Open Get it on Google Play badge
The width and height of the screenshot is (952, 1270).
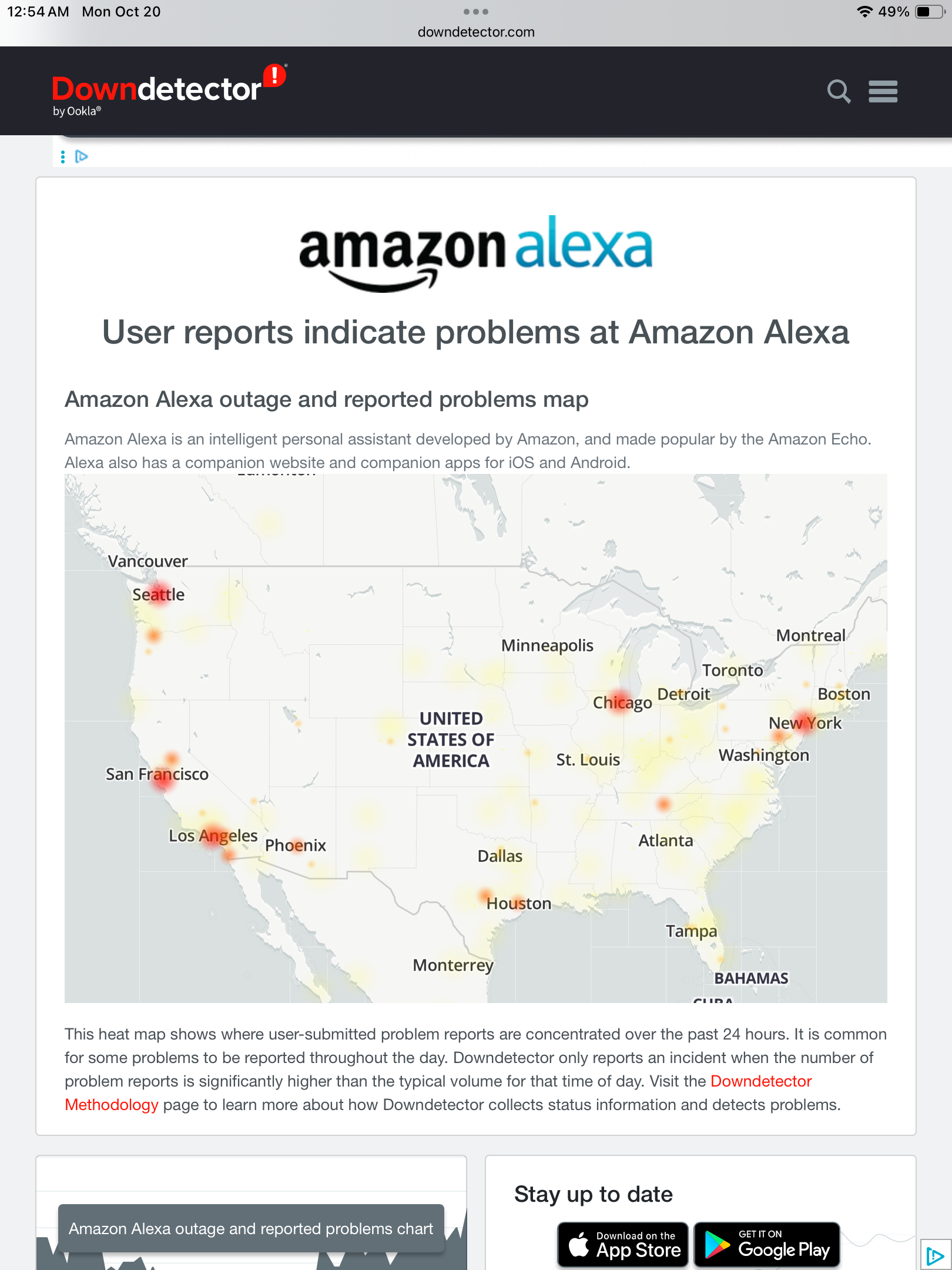point(767,1245)
